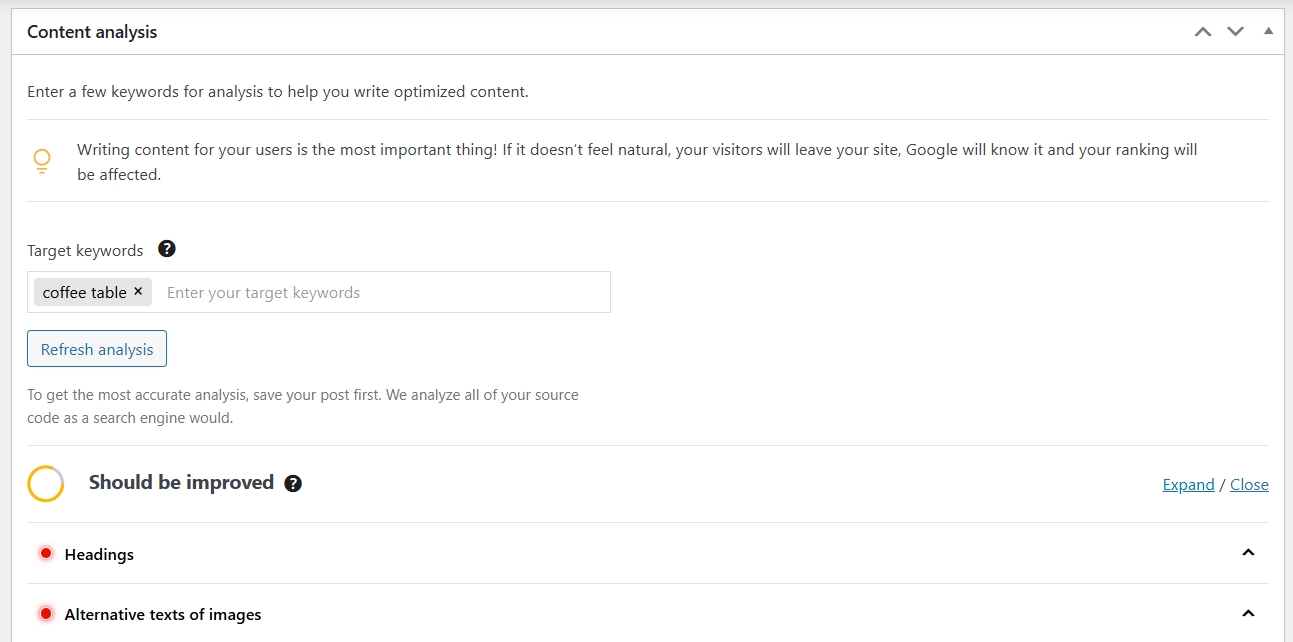Remove the coffee table keyword tag

point(138,291)
